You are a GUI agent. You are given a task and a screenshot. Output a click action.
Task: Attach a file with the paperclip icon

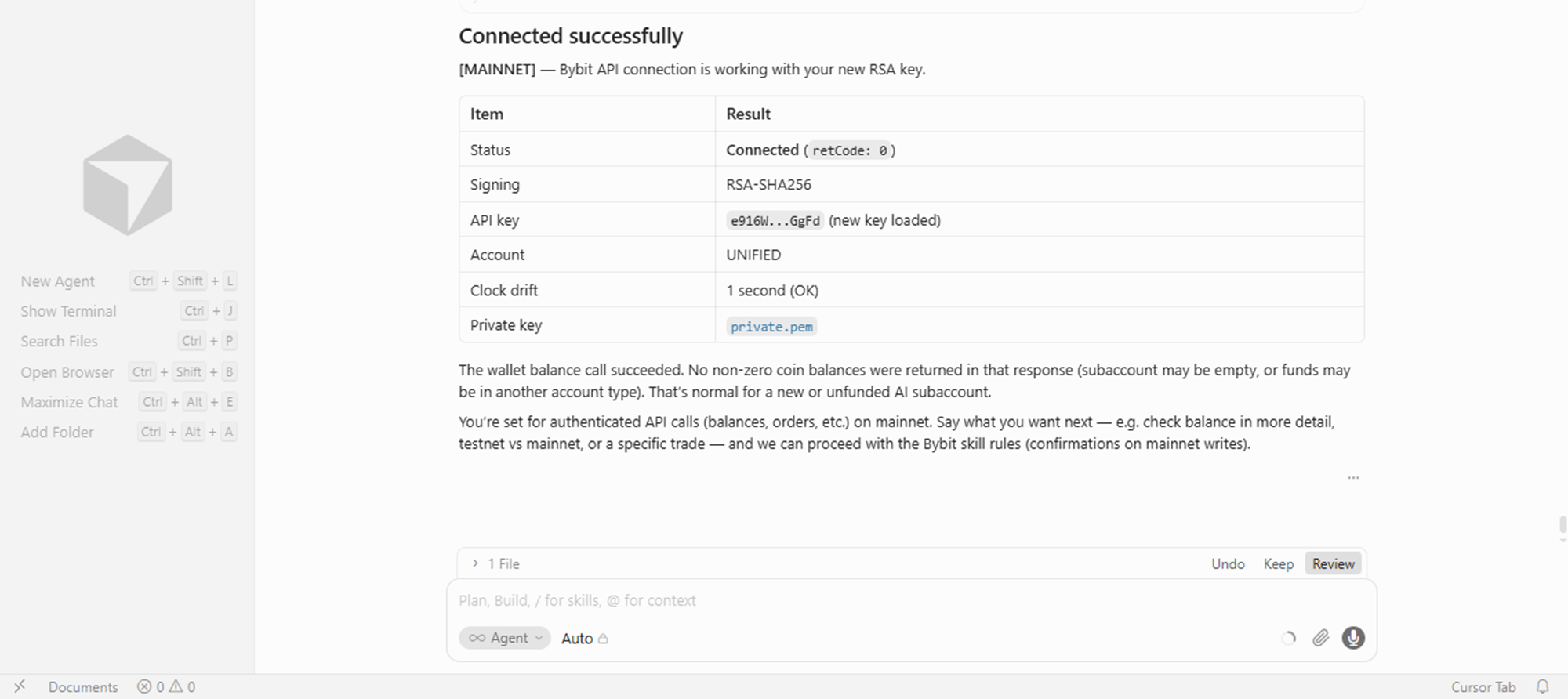(x=1320, y=638)
